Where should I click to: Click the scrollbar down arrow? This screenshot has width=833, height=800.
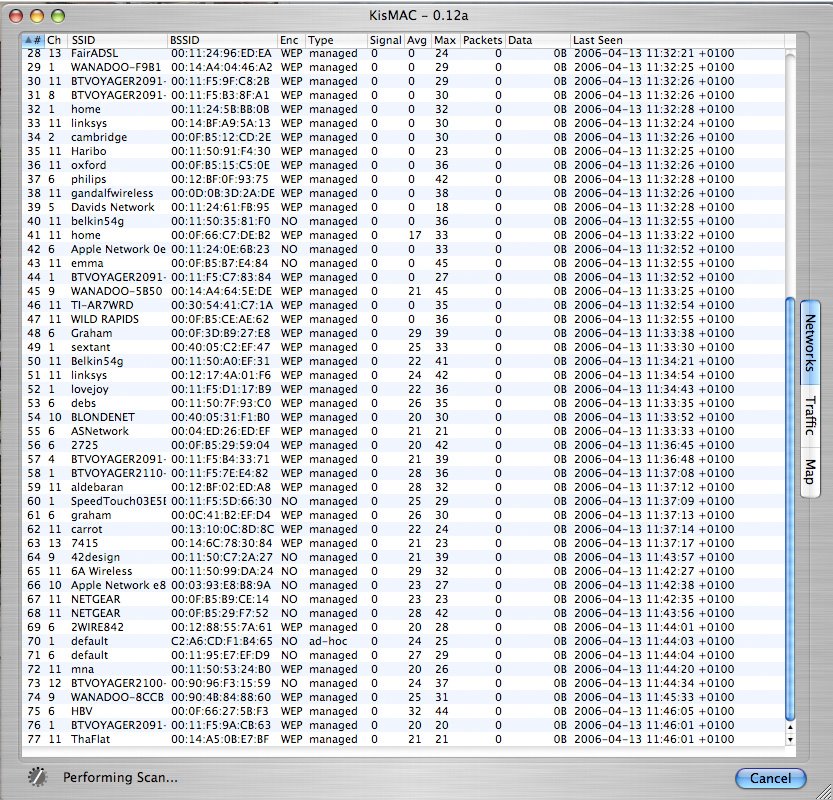pyautogui.click(x=790, y=739)
